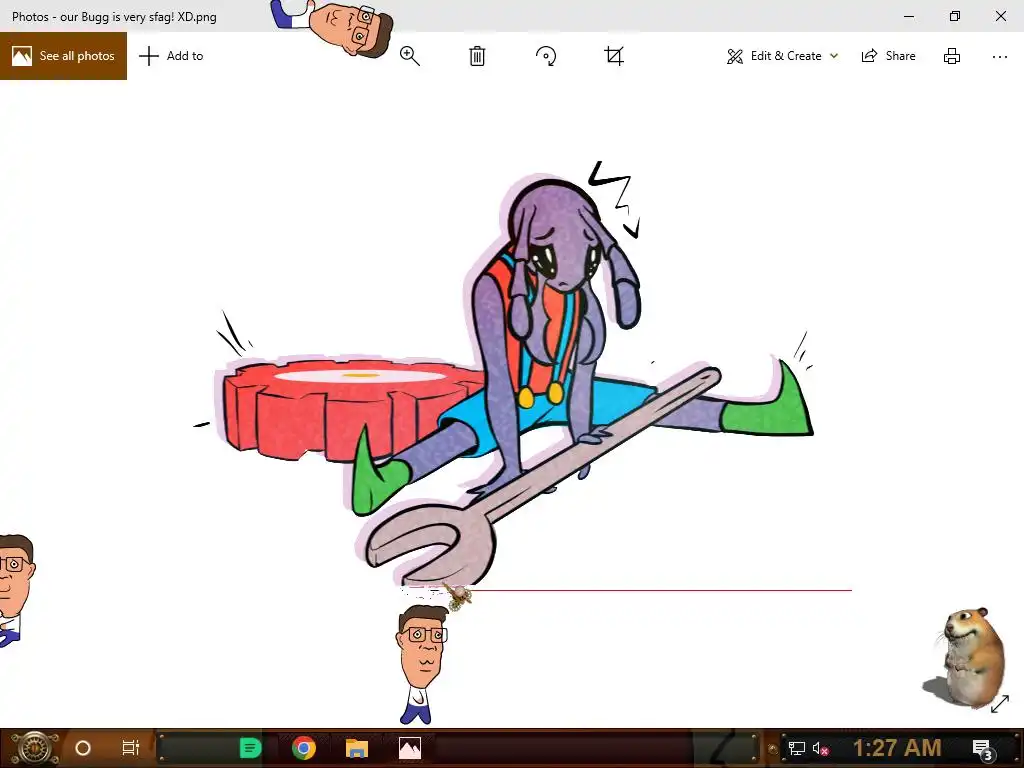The image size is (1024, 768).
Task: Share the current photo
Action: [x=888, y=56]
